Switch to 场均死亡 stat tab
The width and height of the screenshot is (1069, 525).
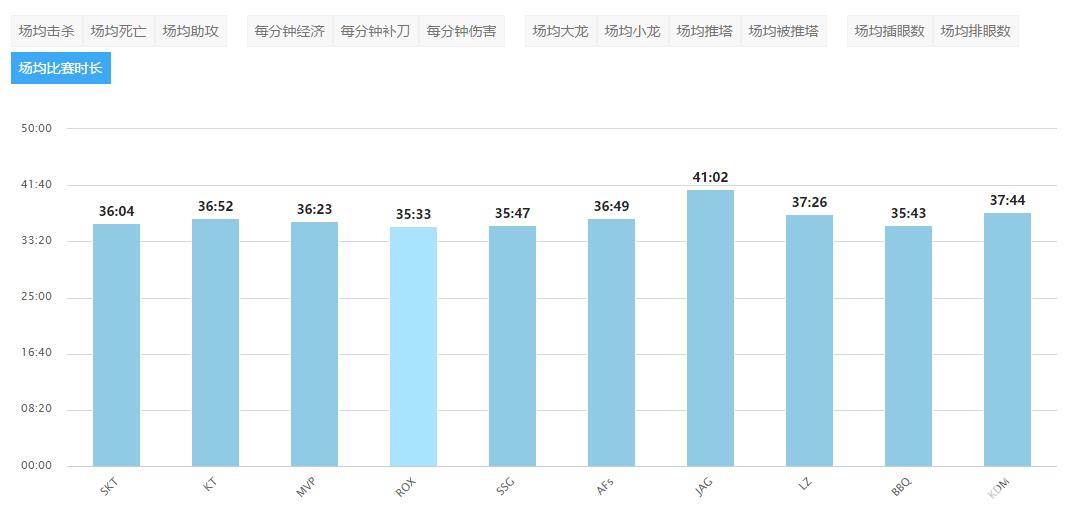[x=118, y=31]
